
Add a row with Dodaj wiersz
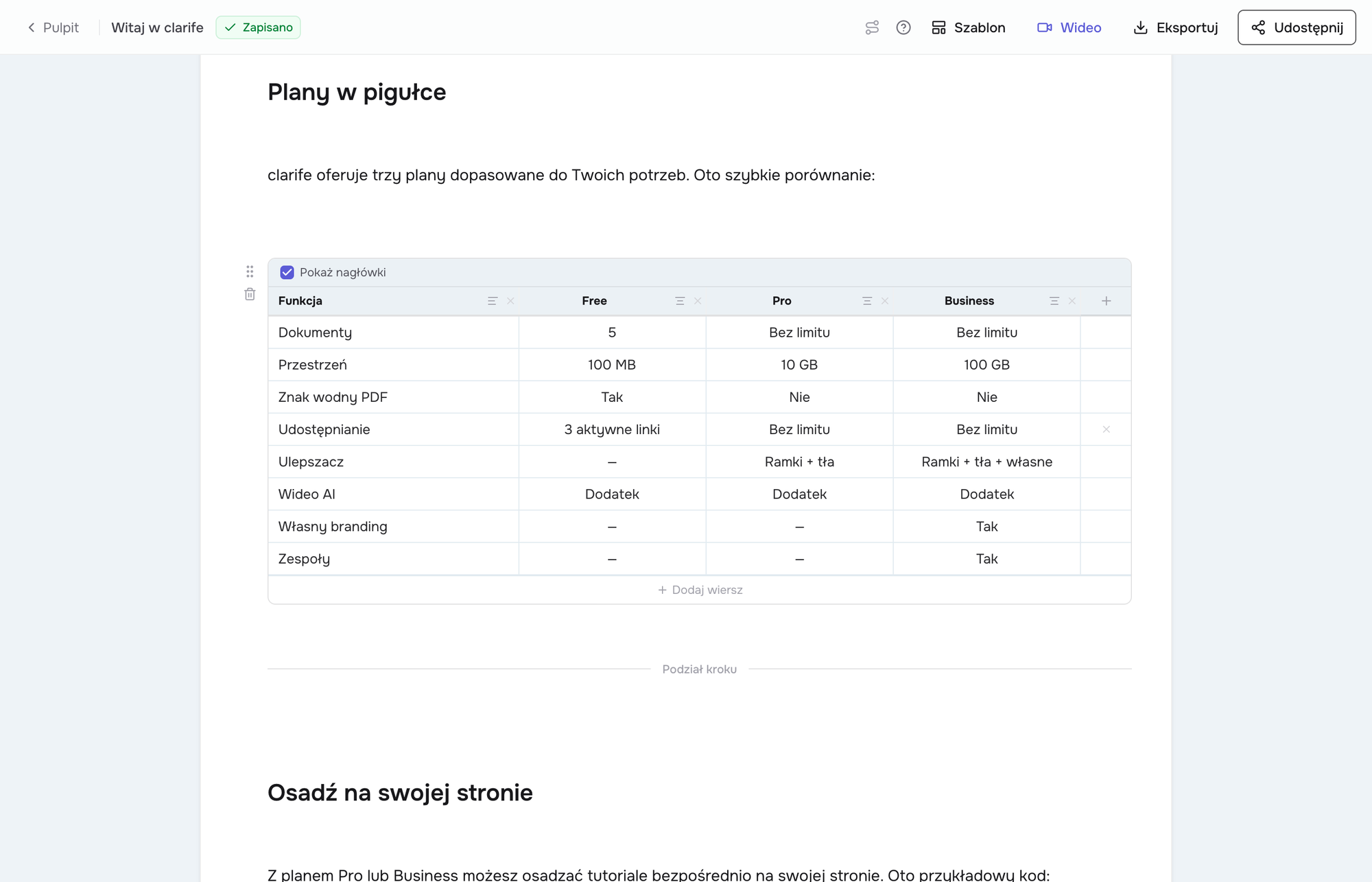point(700,590)
